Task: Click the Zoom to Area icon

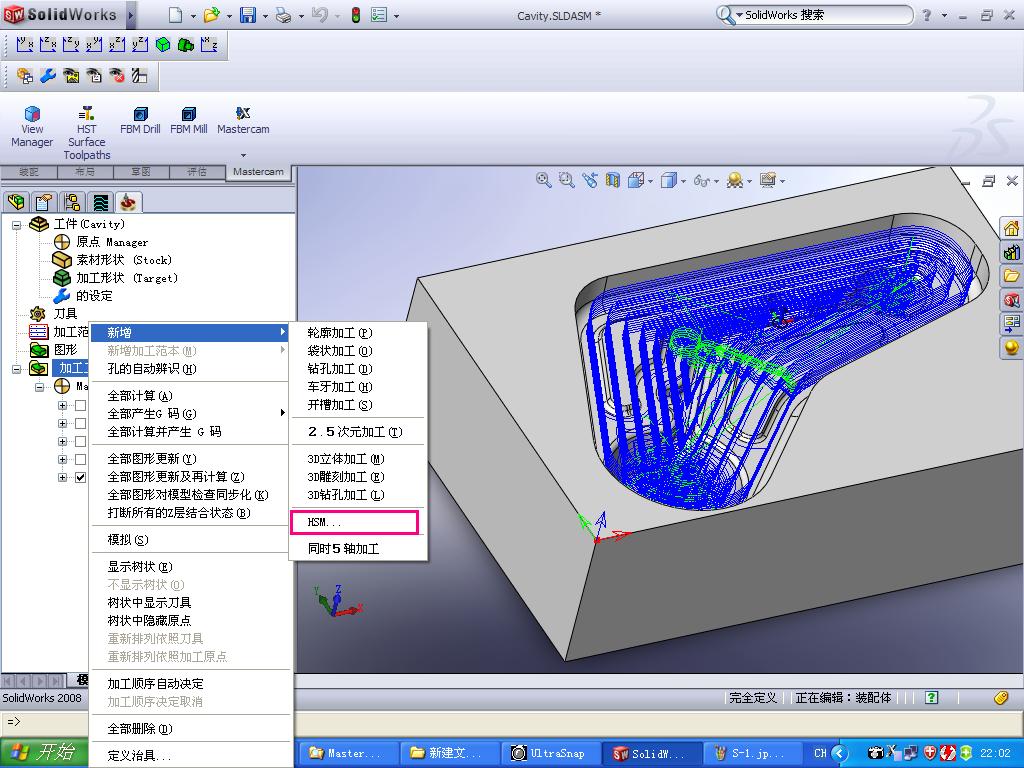Action: click(566, 180)
